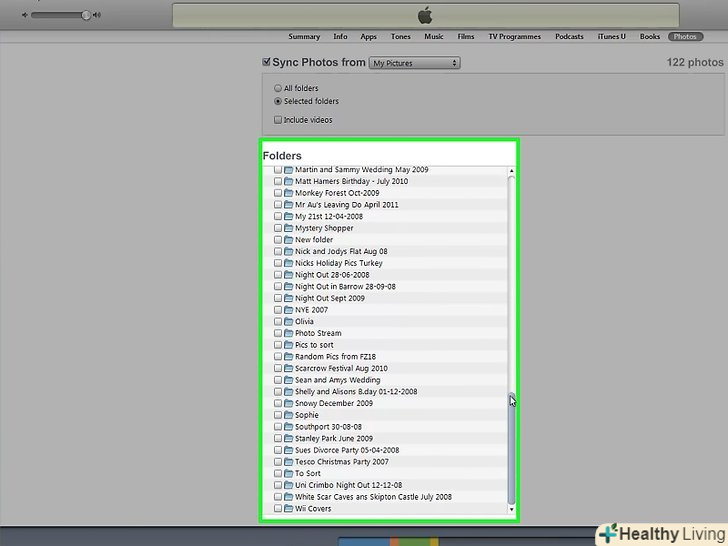Click the volume slider knob
Image resolution: width=728 pixels, height=546 pixels.
[86, 15]
